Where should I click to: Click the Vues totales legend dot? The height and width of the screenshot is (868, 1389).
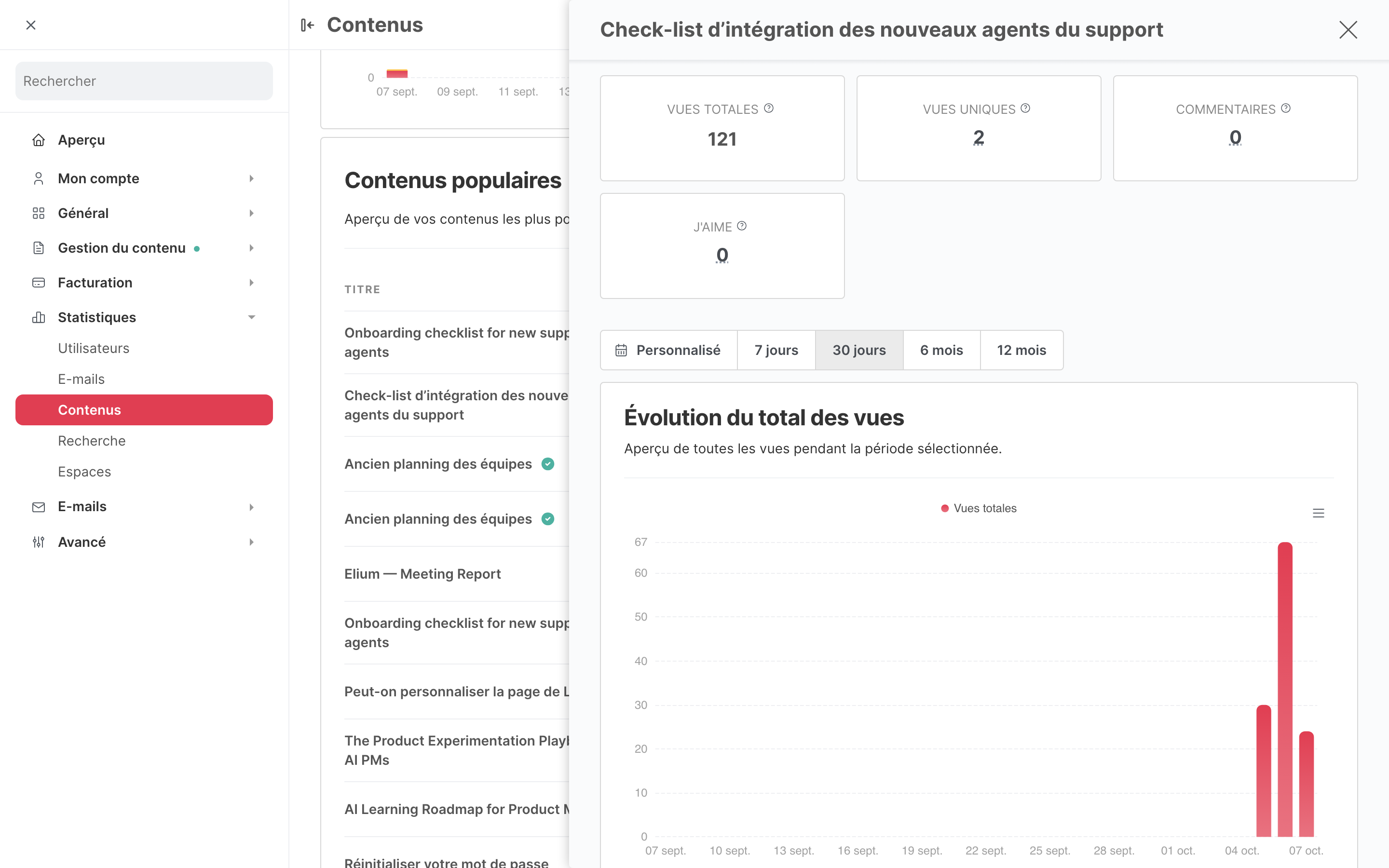coord(944,508)
